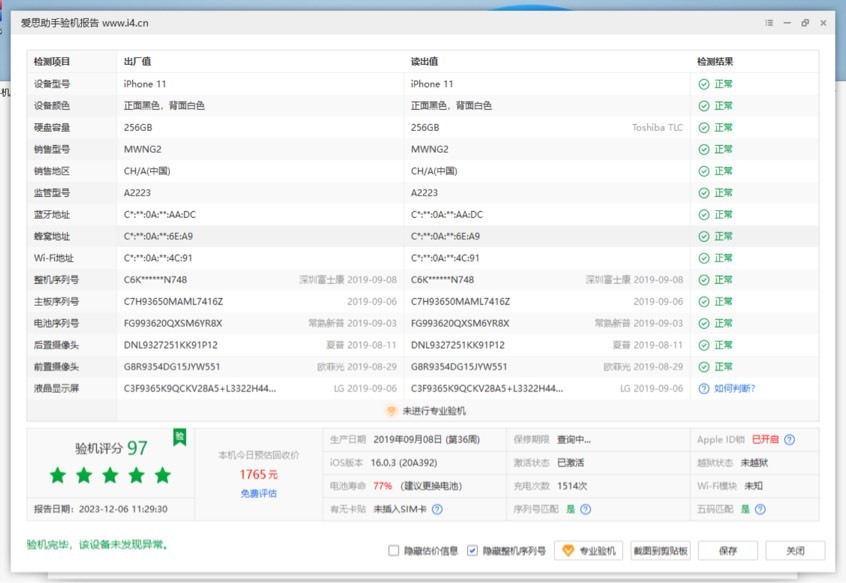Click the 专业验机 button
The image size is (846, 583).
pyautogui.click(x=588, y=551)
